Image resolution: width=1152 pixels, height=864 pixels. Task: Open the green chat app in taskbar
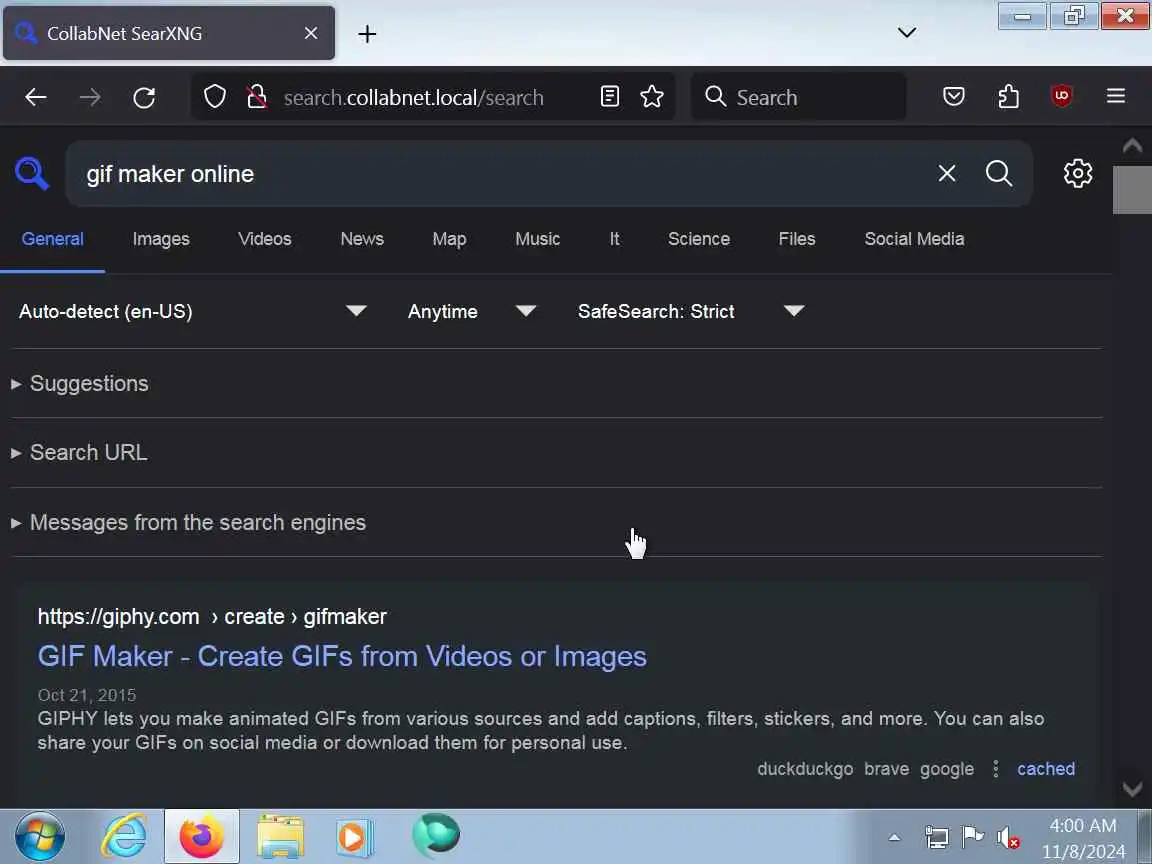436,835
